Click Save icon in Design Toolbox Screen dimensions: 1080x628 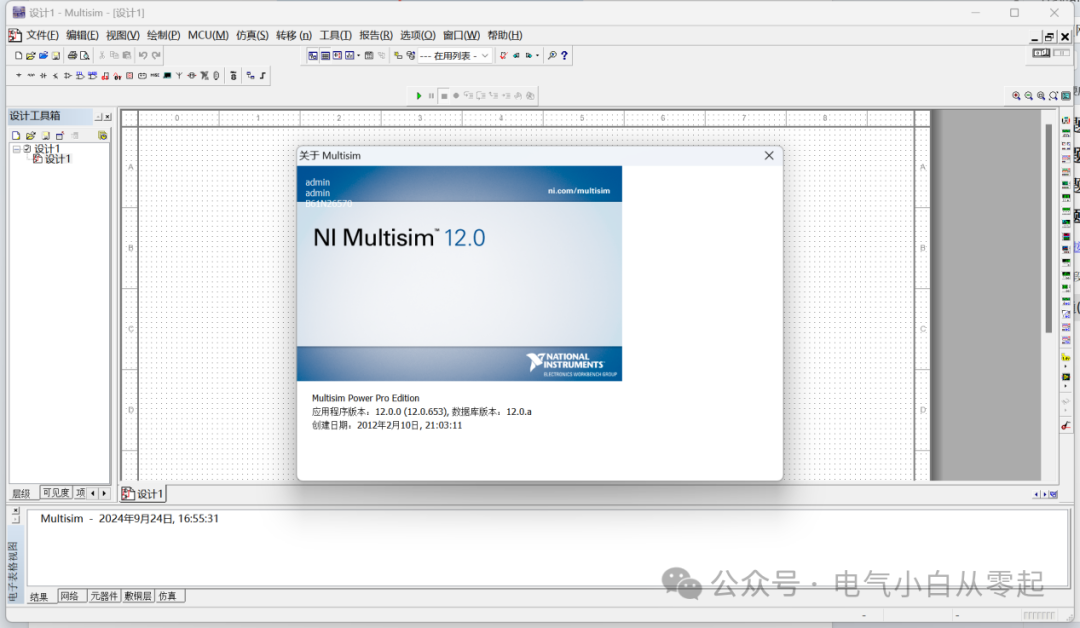coord(45,136)
